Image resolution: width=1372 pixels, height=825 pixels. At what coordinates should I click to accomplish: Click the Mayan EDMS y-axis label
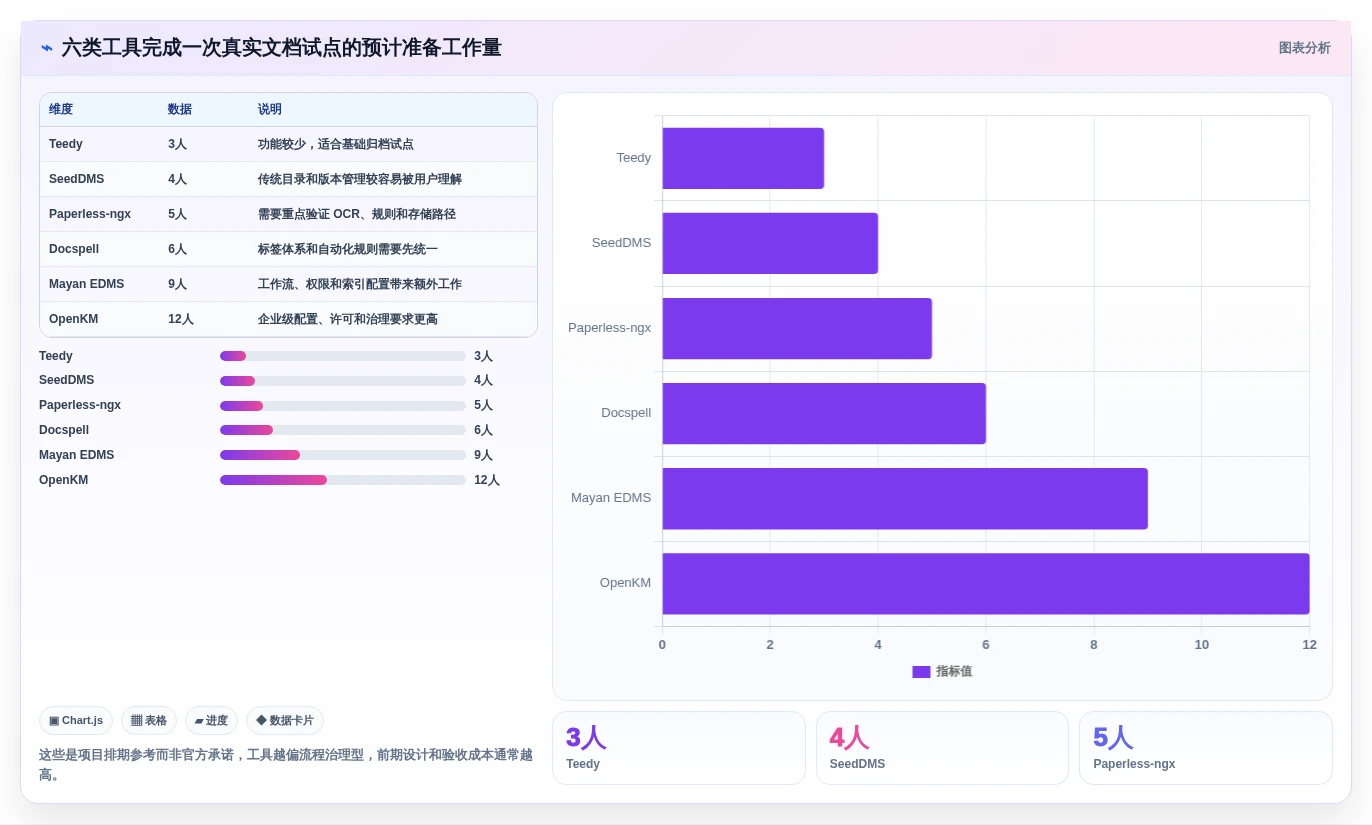tap(611, 498)
